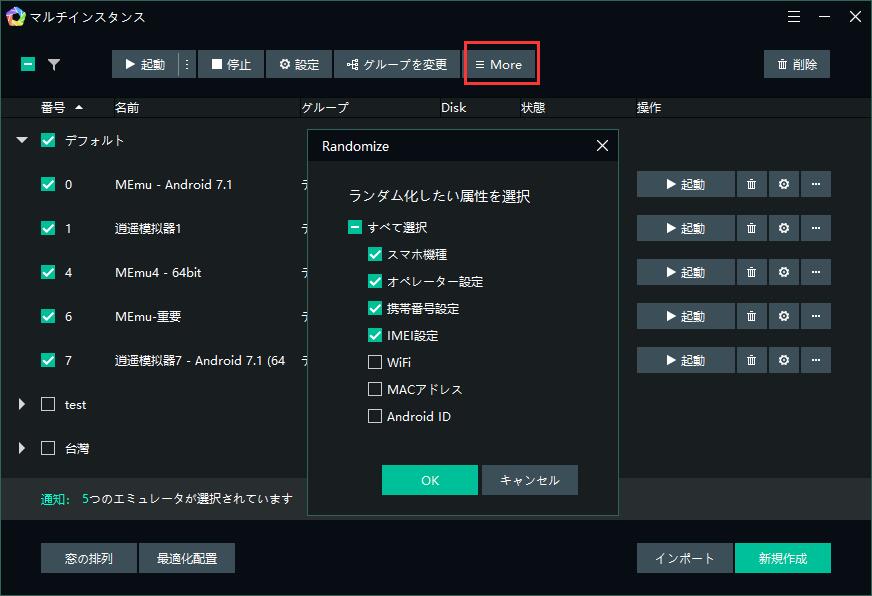Click the multi-select toggle icon top left
Image resolution: width=872 pixels, height=596 pixels.
(x=27, y=63)
